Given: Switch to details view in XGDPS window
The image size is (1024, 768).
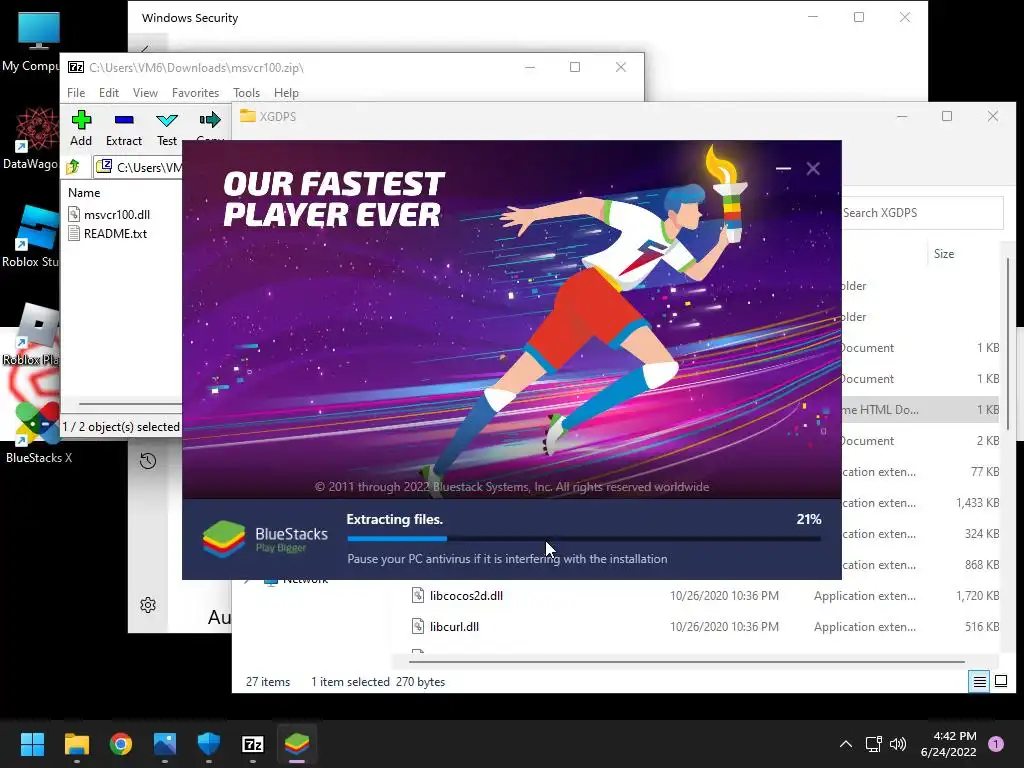Looking at the screenshot, I should (x=980, y=682).
